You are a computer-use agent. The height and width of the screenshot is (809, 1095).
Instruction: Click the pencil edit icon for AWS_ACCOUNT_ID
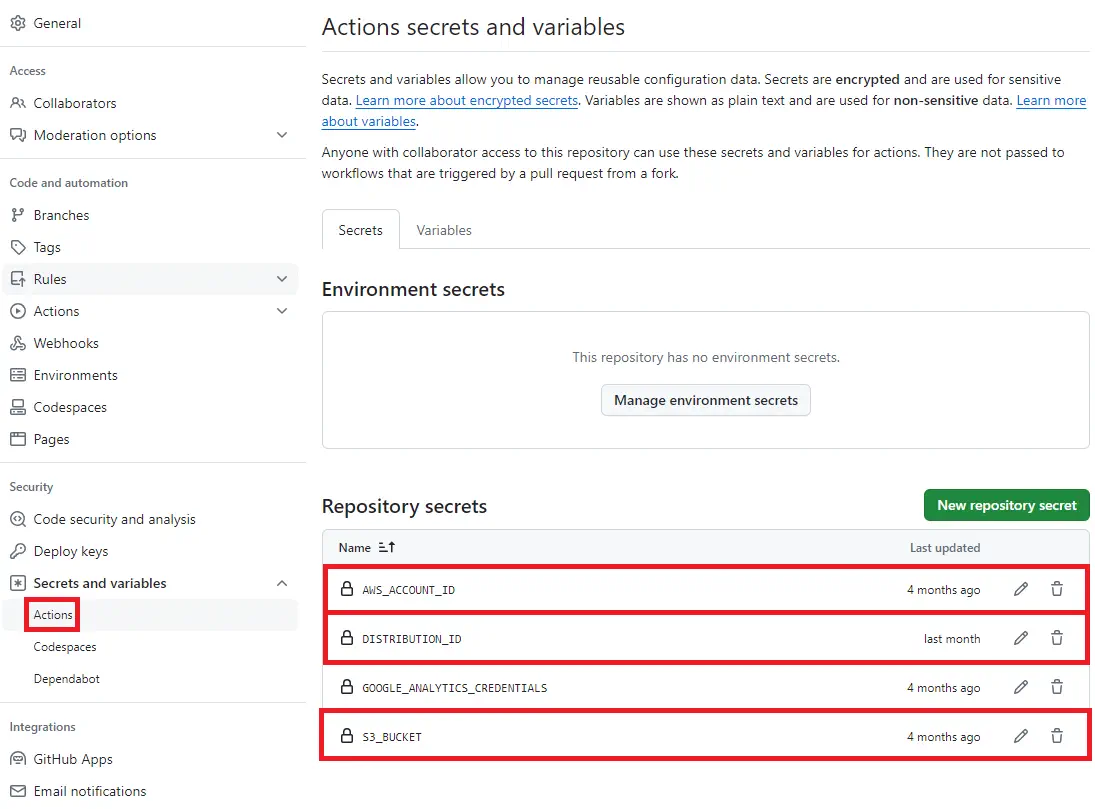tap(1020, 590)
